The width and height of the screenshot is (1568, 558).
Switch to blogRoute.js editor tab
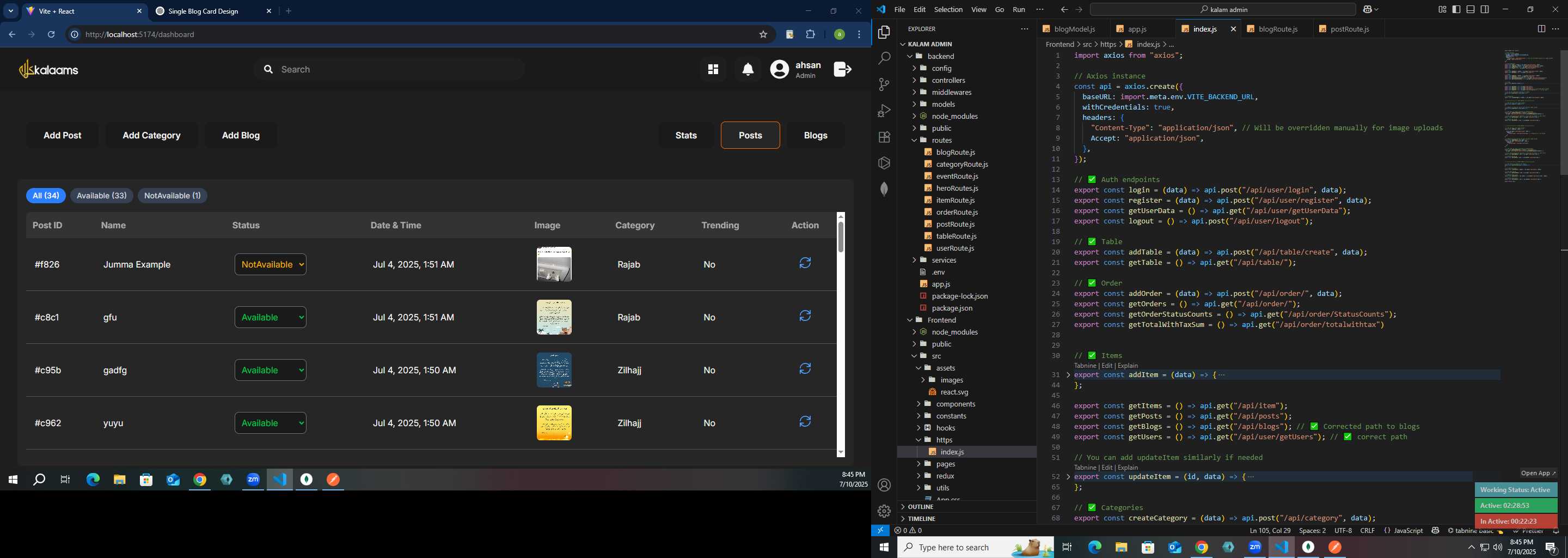pos(1278,29)
